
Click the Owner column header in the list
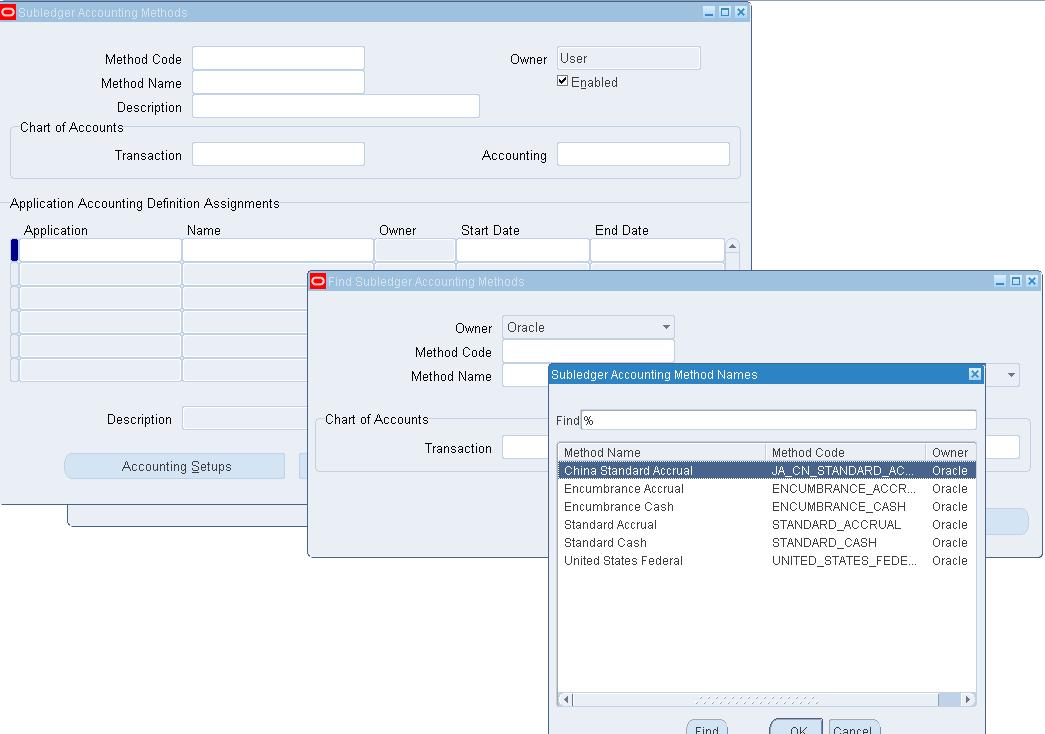948,451
